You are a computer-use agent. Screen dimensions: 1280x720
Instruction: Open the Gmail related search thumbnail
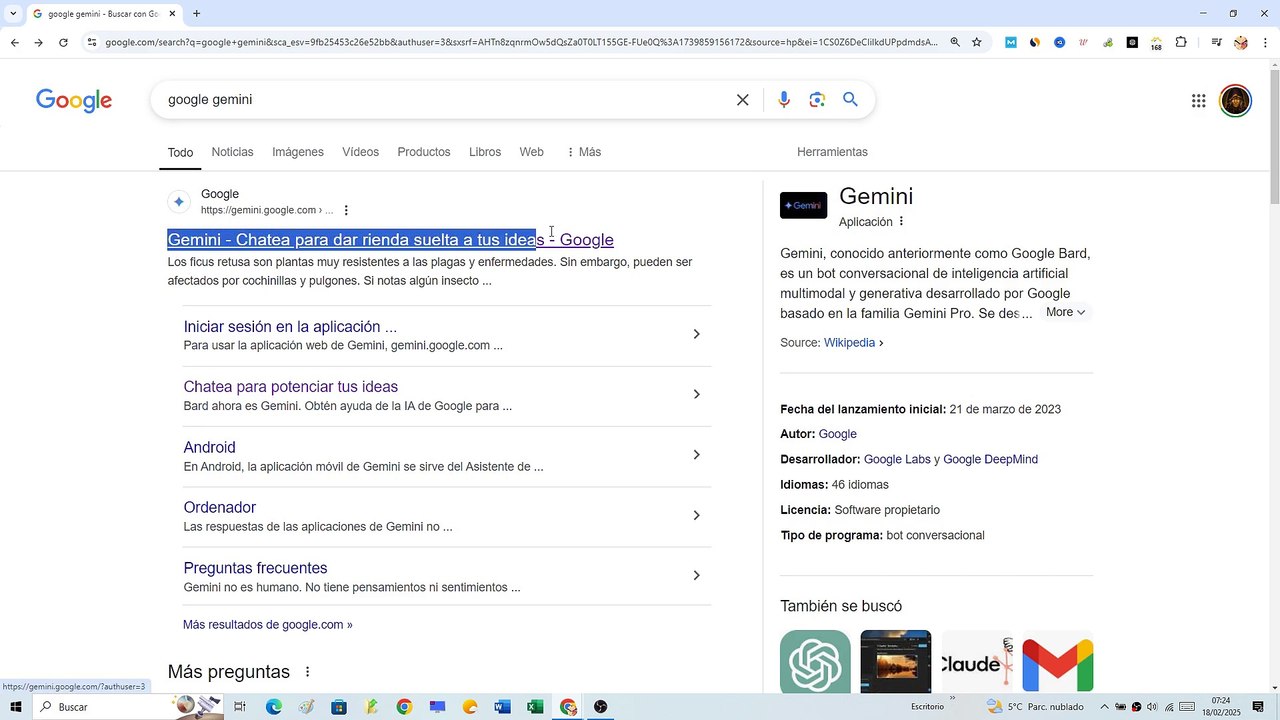click(1058, 661)
